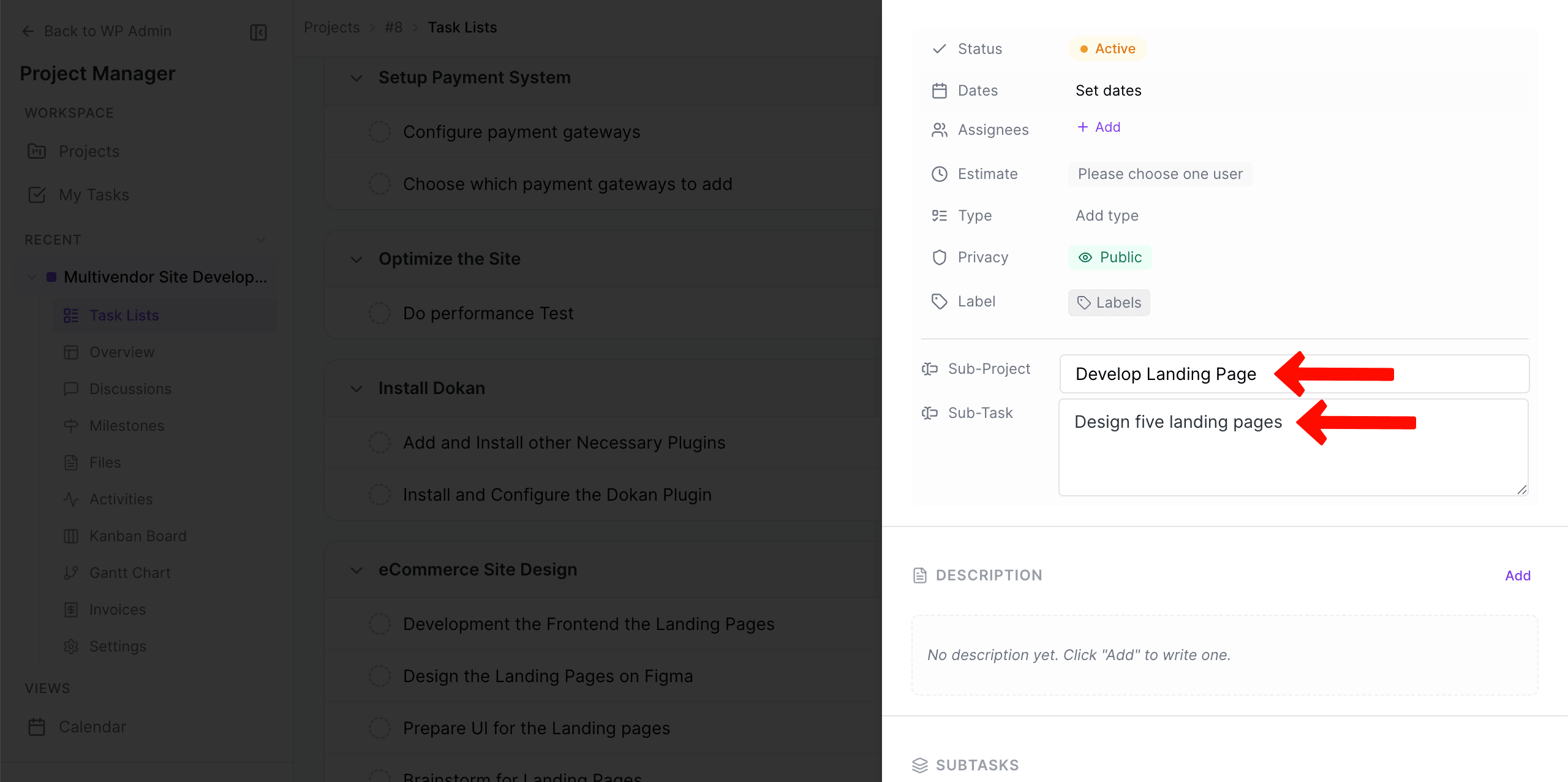The height and width of the screenshot is (782, 1568).
Task: Collapse the sidebar panel
Action: point(258,32)
